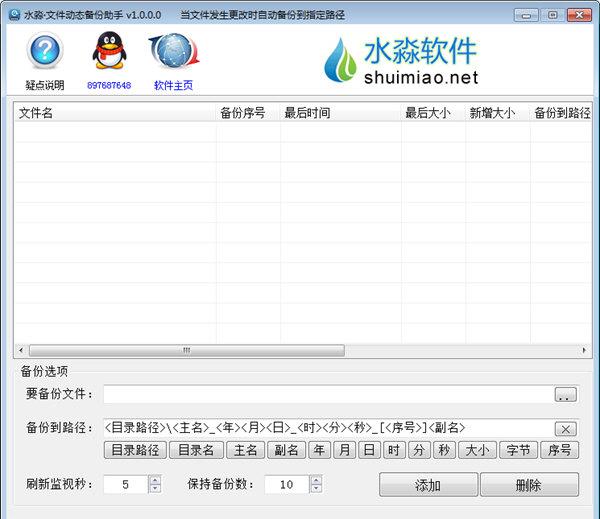Insert the 副名 placeholder tag
600x519 pixels.
coord(287,450)
